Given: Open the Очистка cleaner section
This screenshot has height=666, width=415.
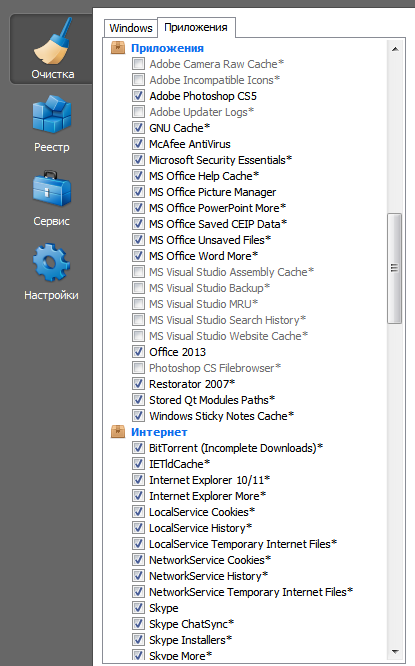Looking at the screenshot, I should point(52,49).
